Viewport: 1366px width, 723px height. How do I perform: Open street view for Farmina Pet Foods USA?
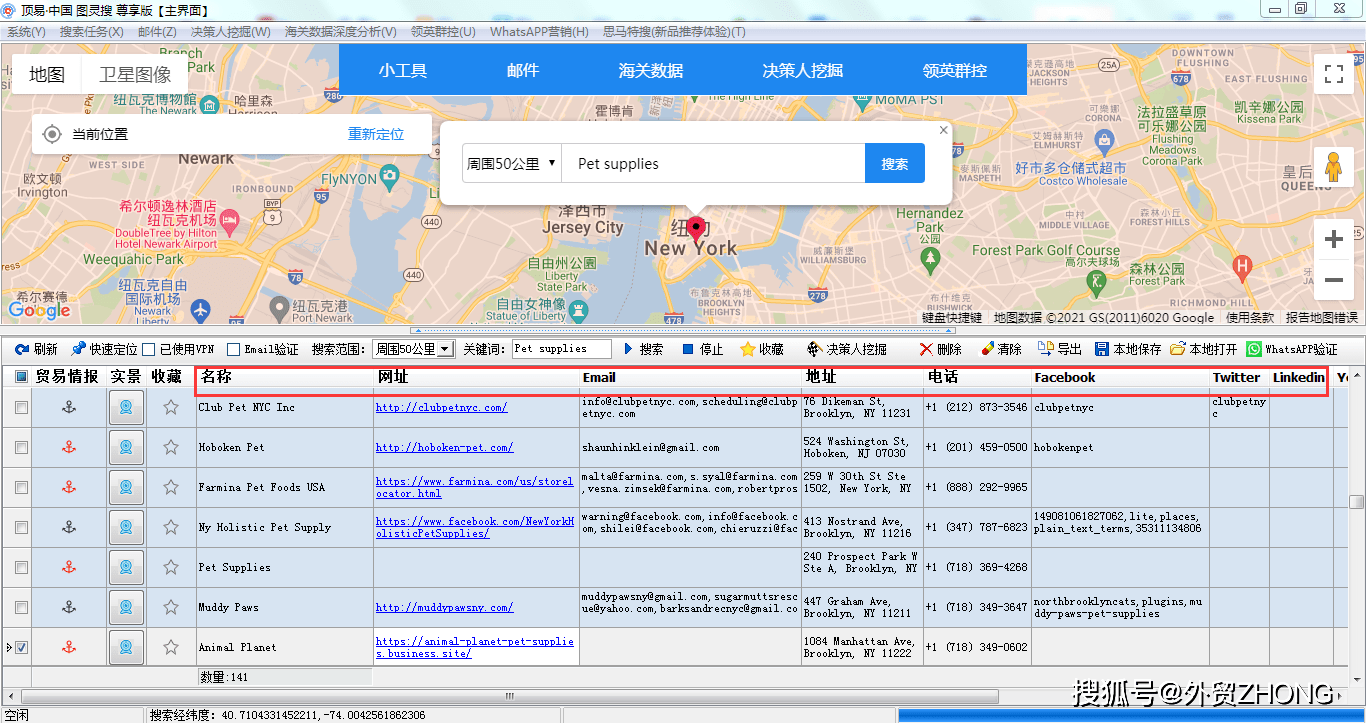[126, 487]
